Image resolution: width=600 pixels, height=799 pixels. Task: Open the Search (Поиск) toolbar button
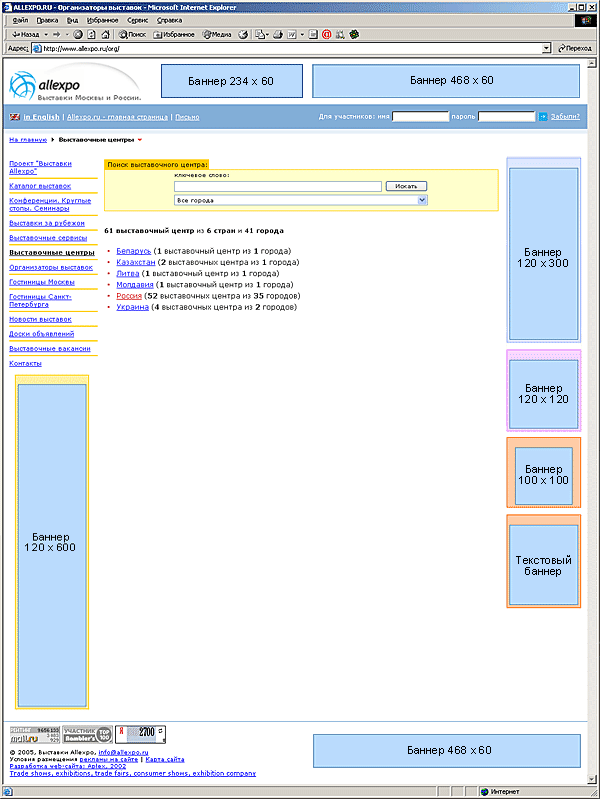click(132, 35)
